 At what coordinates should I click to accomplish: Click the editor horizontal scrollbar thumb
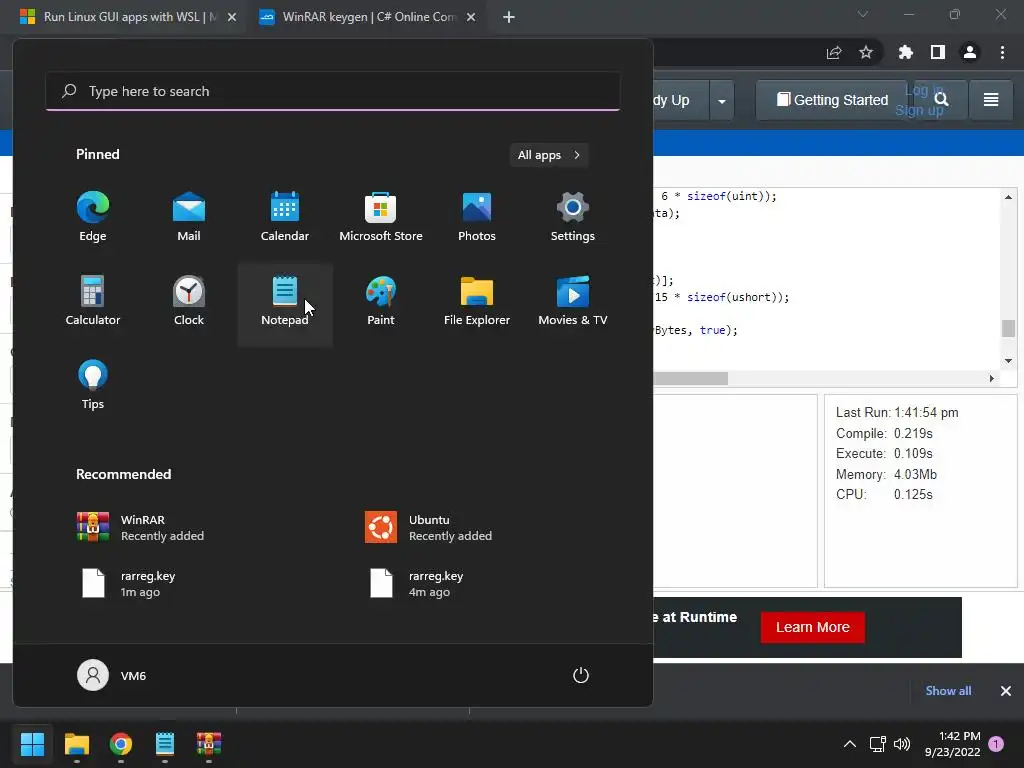(x=690, y=379)
